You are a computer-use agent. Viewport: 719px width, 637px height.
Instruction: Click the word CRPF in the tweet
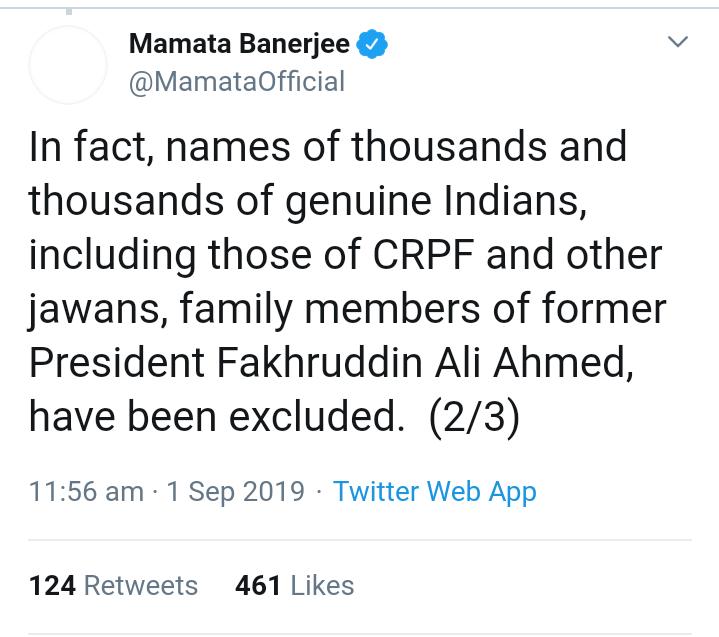pyautogui.click(x=423, y=255)
